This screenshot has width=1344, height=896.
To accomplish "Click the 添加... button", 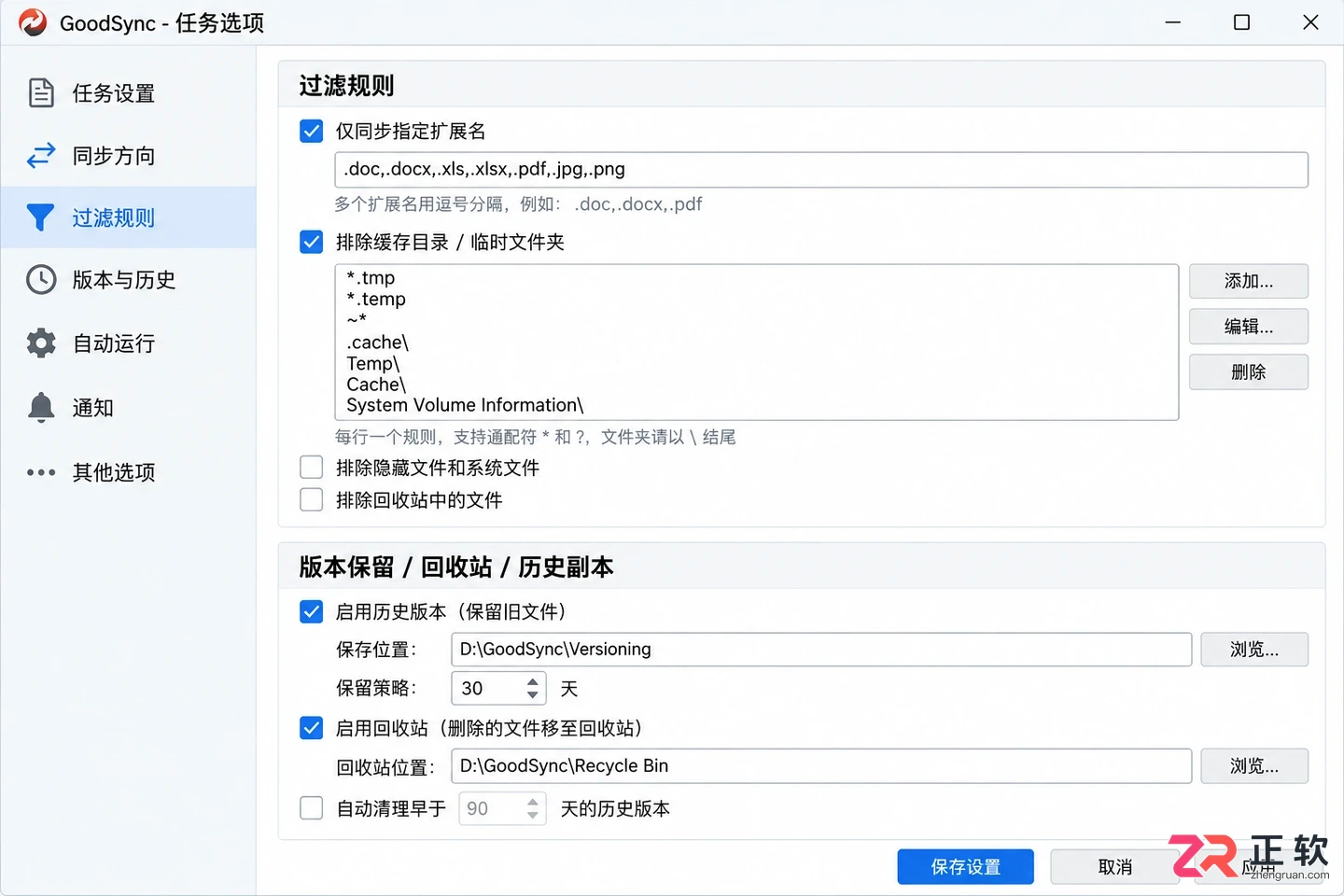I will click(1249, 281).
